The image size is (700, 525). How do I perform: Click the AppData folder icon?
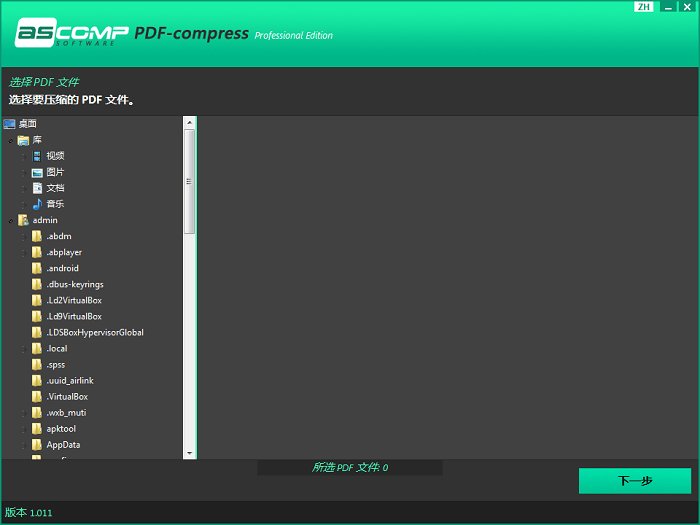tap(37, 445)
